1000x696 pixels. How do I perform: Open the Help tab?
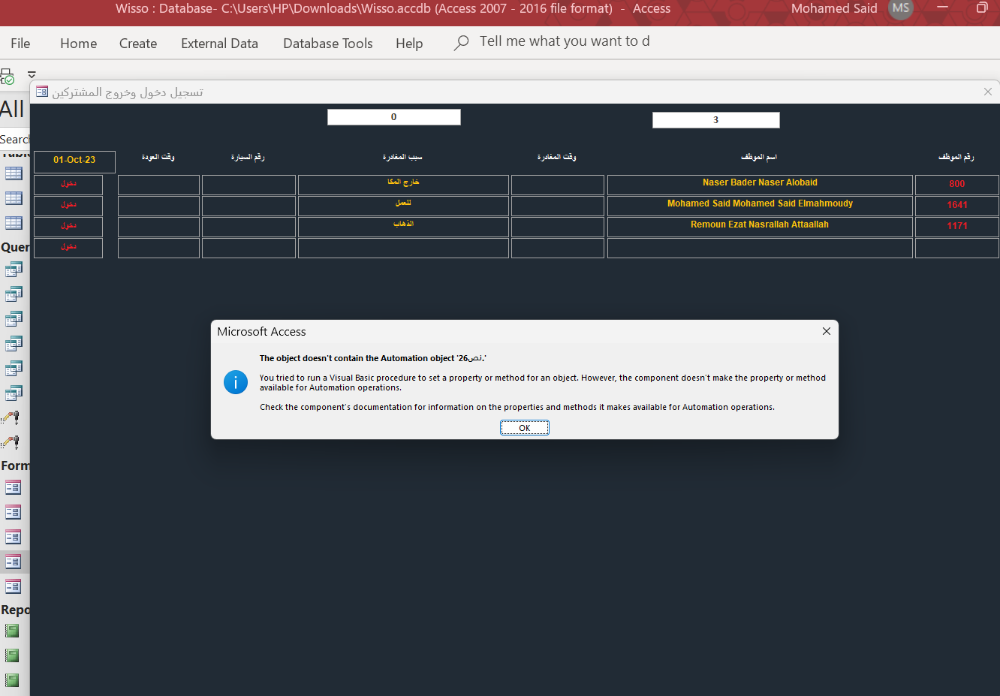click(x=409, y=43)
